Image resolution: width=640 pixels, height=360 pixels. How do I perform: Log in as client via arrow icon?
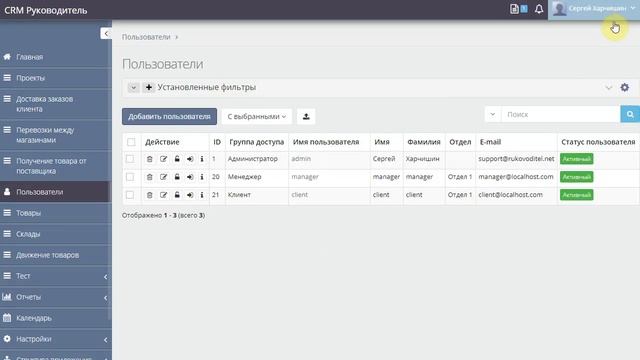(x=190, y=195)
